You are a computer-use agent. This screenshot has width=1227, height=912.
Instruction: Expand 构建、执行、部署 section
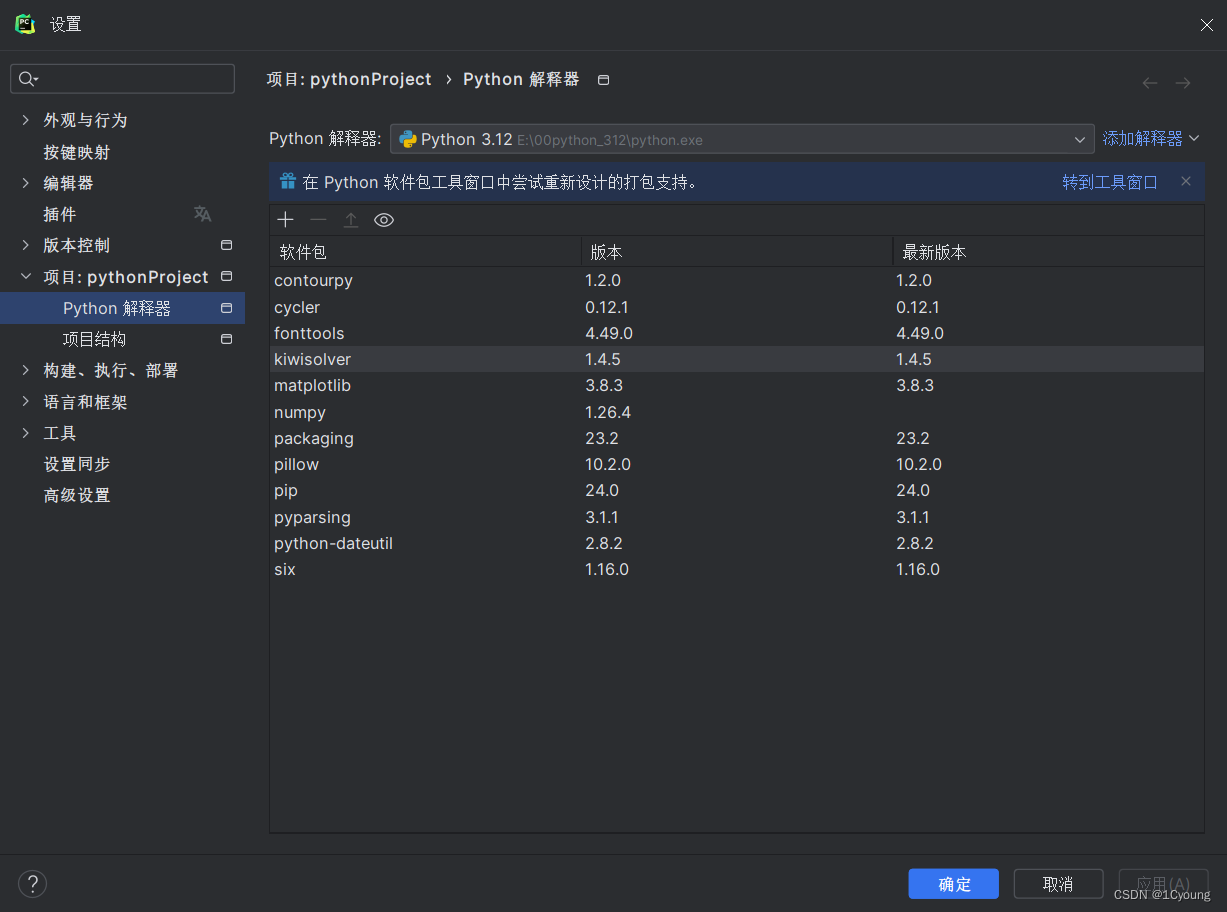click(x=26, y=370)
